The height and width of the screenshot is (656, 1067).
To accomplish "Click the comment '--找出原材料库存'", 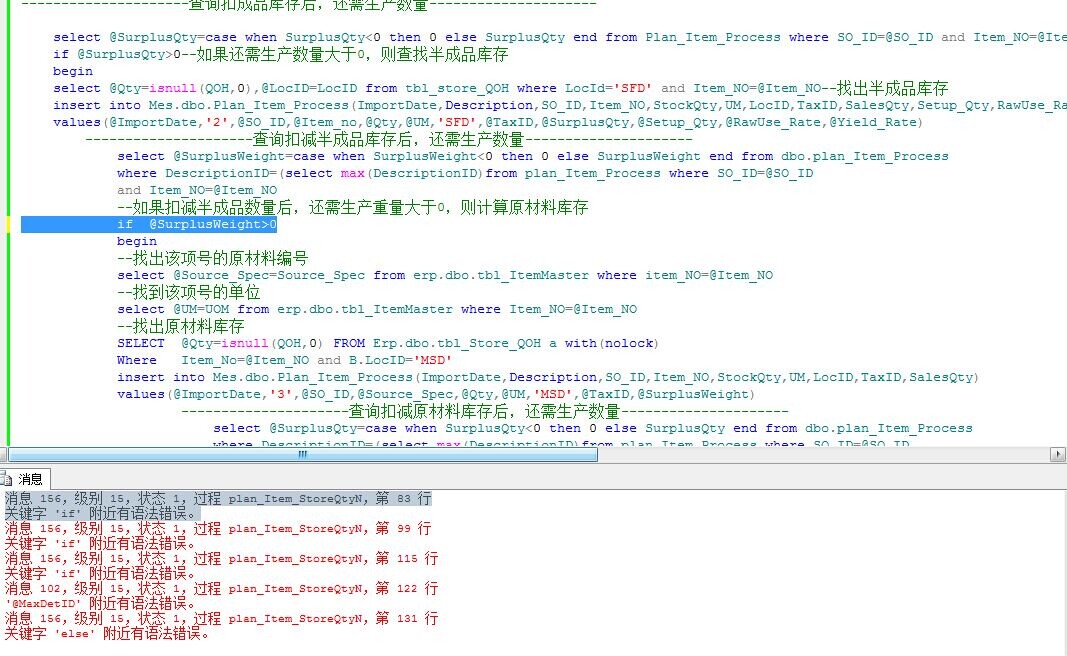I will [x=180, y=326].
